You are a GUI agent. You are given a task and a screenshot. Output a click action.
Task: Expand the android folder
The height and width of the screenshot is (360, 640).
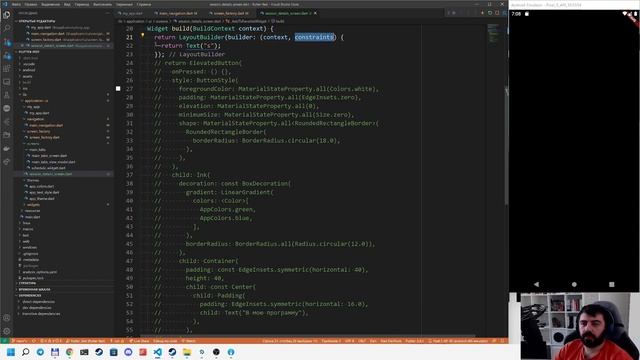[x=29, y=70]
